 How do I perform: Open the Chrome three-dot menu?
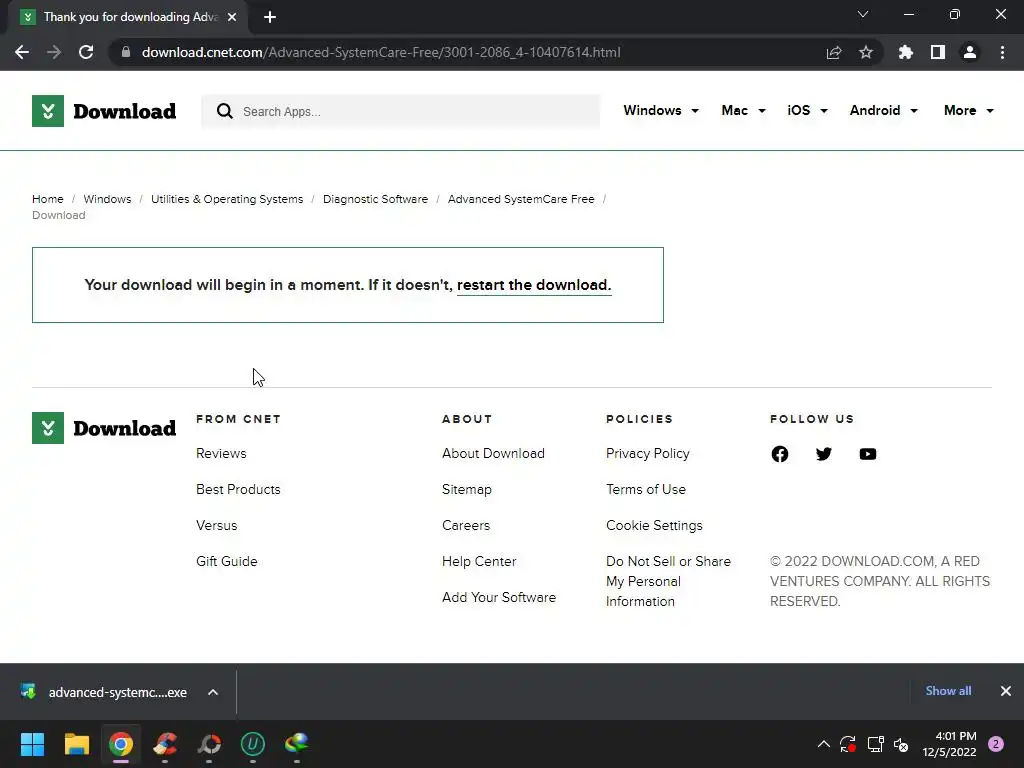(x=1002, y=52)
